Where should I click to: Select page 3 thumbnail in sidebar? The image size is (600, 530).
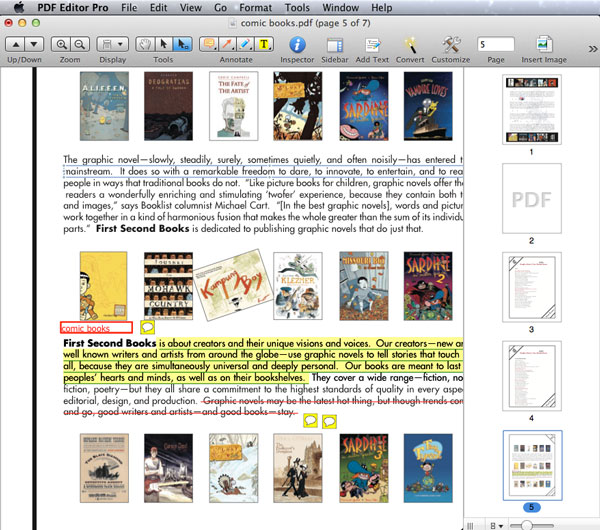tap(532, 287)
